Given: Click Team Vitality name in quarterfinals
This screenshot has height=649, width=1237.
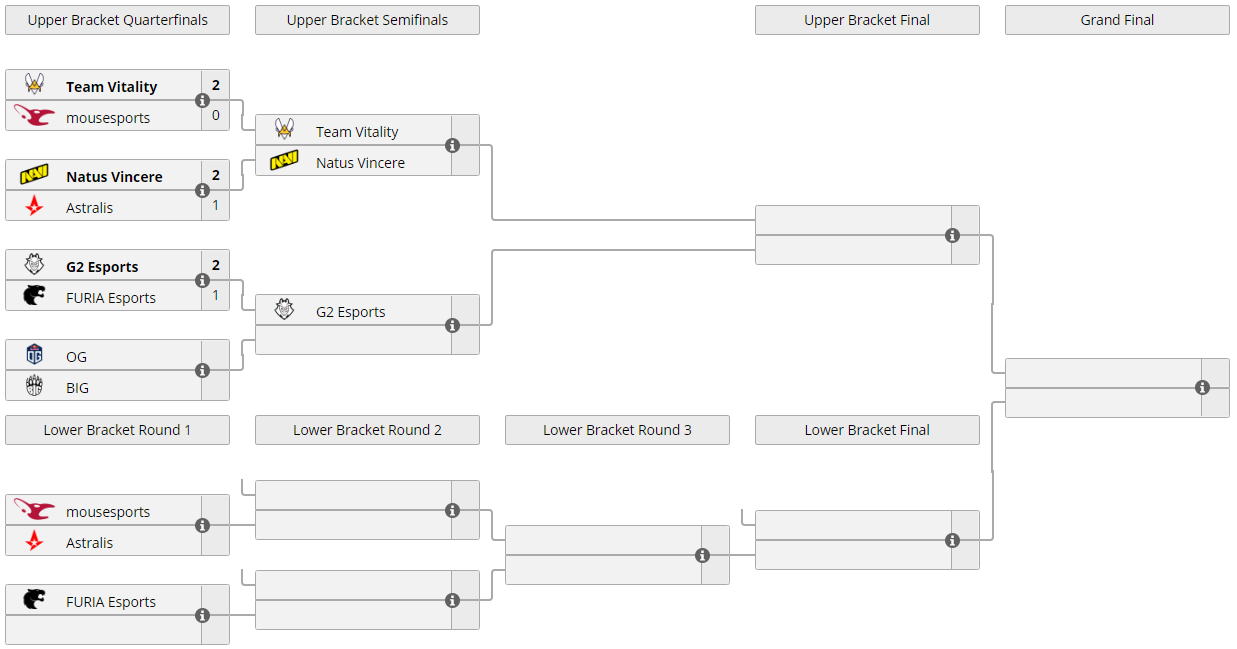Looking at the screenshot, I should point(111,87).
